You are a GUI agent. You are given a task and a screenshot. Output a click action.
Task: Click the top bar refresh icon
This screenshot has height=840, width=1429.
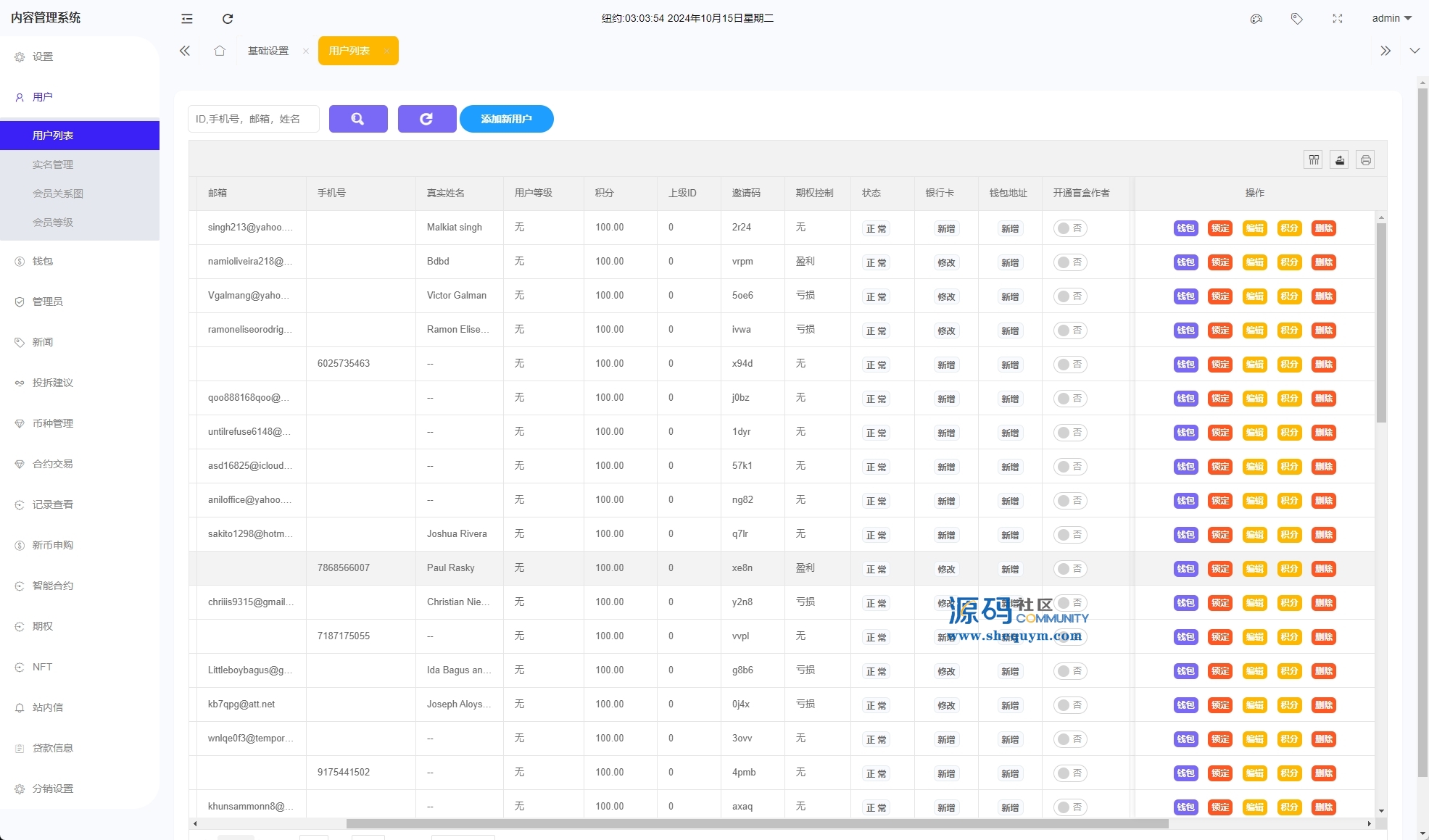(x=228, y=19)
